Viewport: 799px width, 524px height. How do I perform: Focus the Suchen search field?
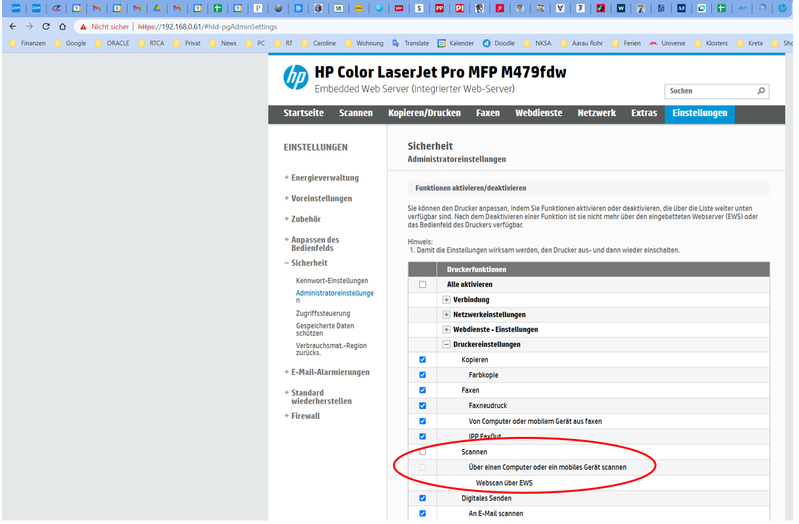pyautogui.click(x=711, y=91)
